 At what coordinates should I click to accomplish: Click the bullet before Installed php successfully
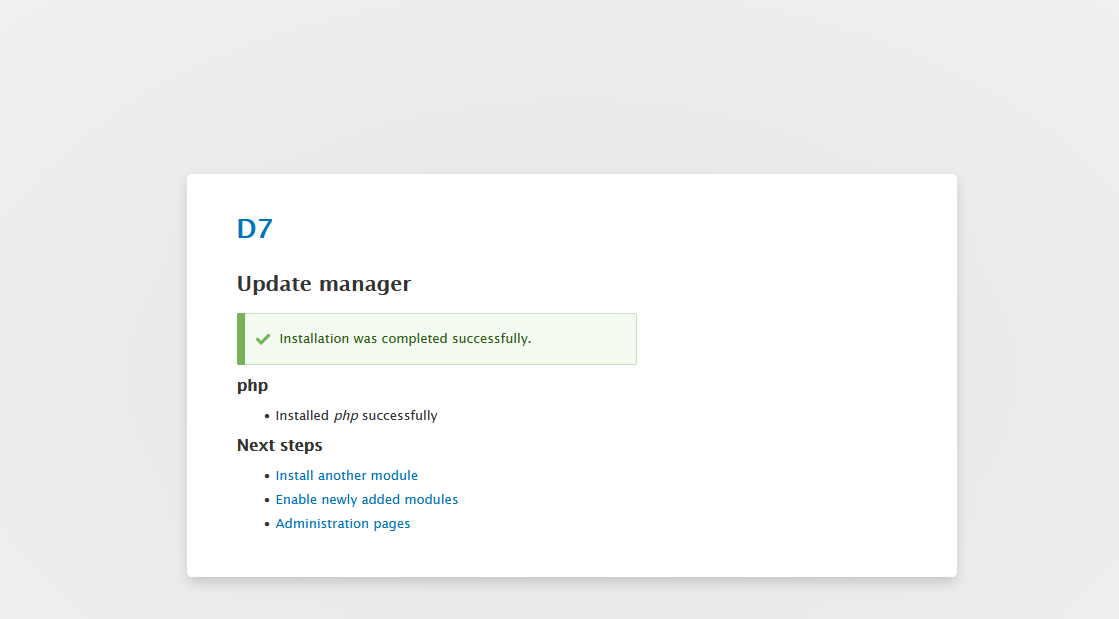(267, 416)
